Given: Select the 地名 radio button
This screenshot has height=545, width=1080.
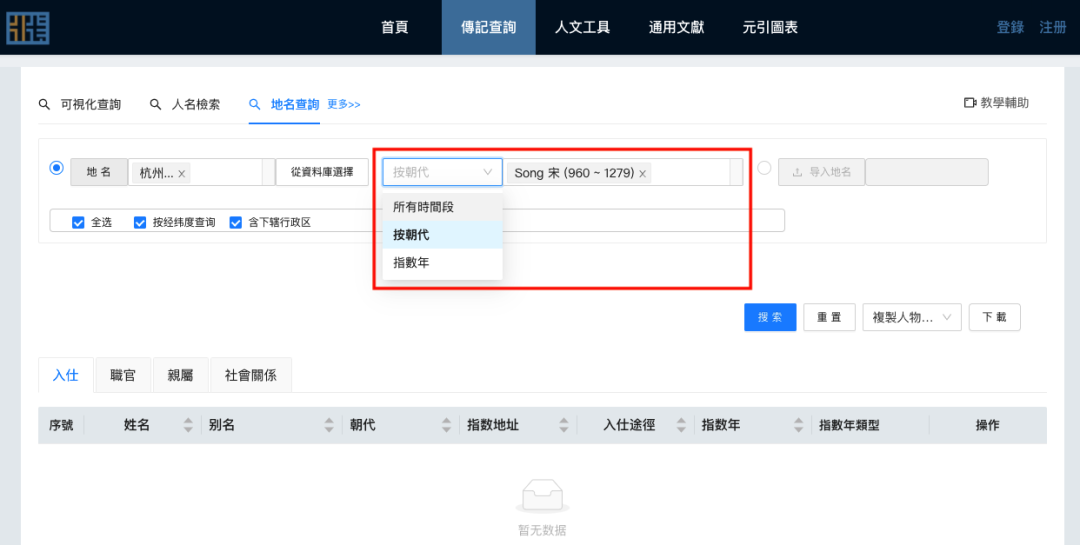Looking at the screenshot, I should click(56, 167).
